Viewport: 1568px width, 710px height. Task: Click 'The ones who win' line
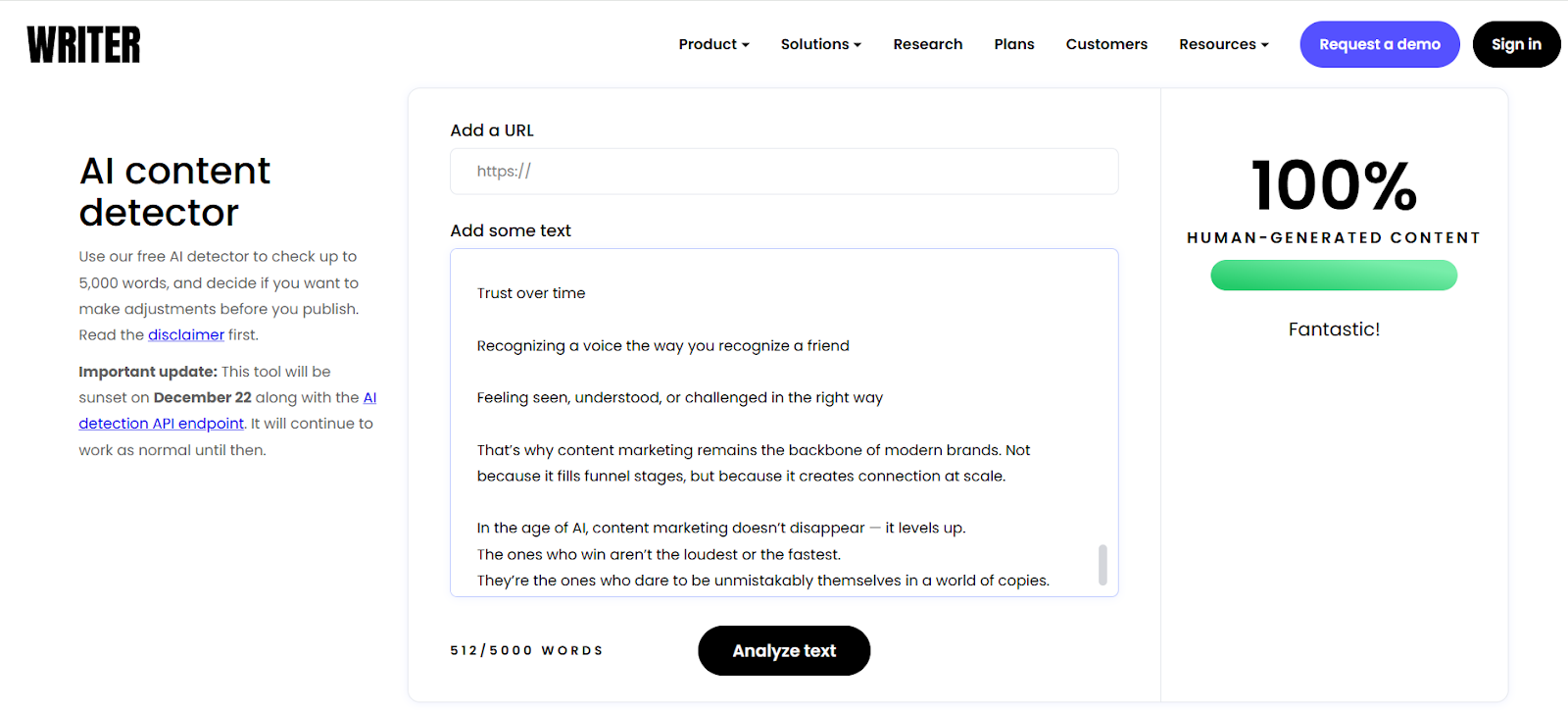tap(659, 554)
